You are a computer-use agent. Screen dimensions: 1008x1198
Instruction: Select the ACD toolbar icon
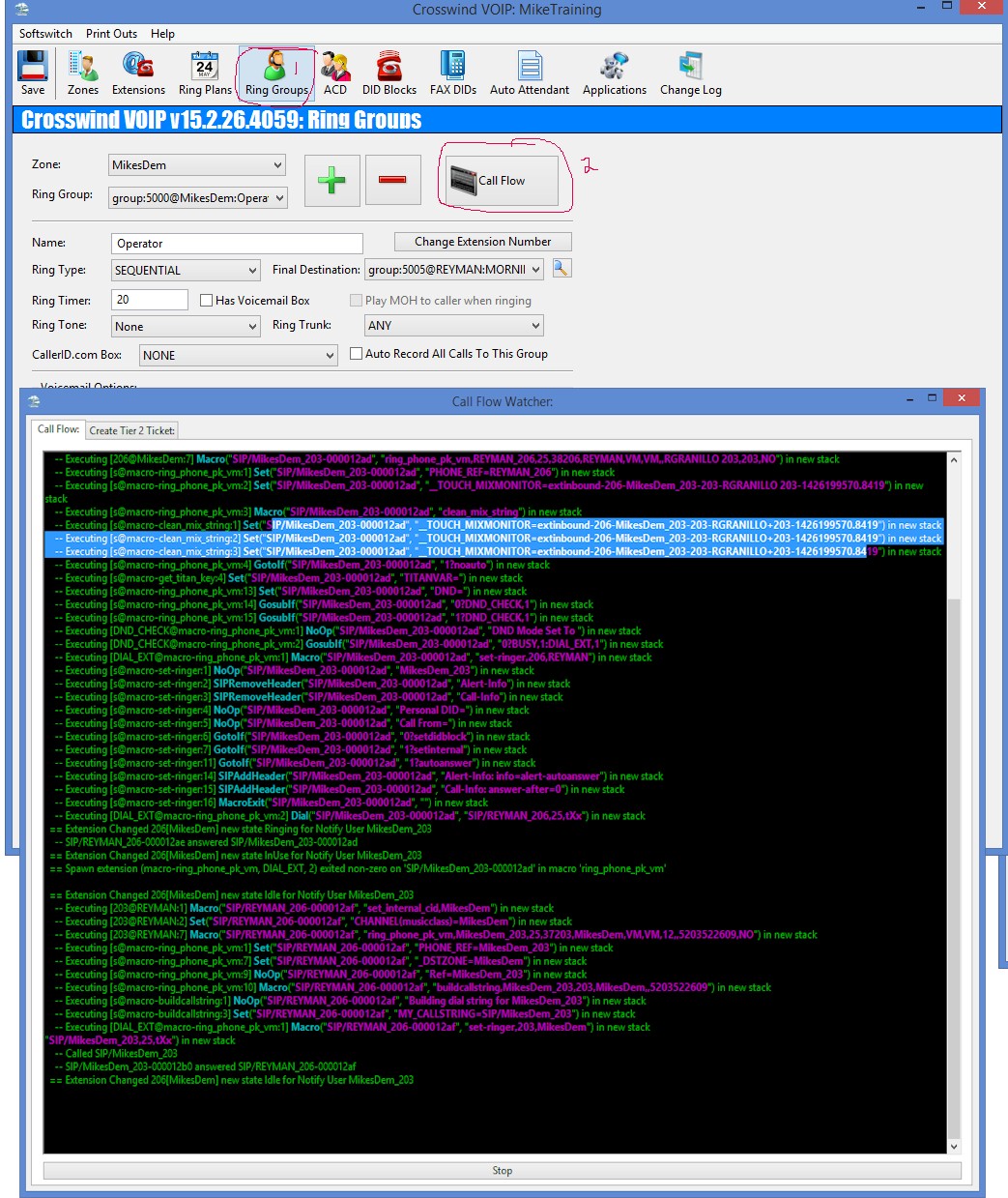[335, 68]
